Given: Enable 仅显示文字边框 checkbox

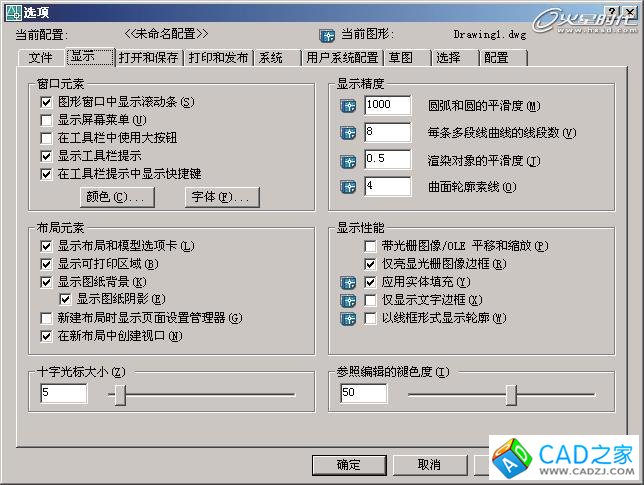Looking at the screenshot, I should (x=370, y=300).
